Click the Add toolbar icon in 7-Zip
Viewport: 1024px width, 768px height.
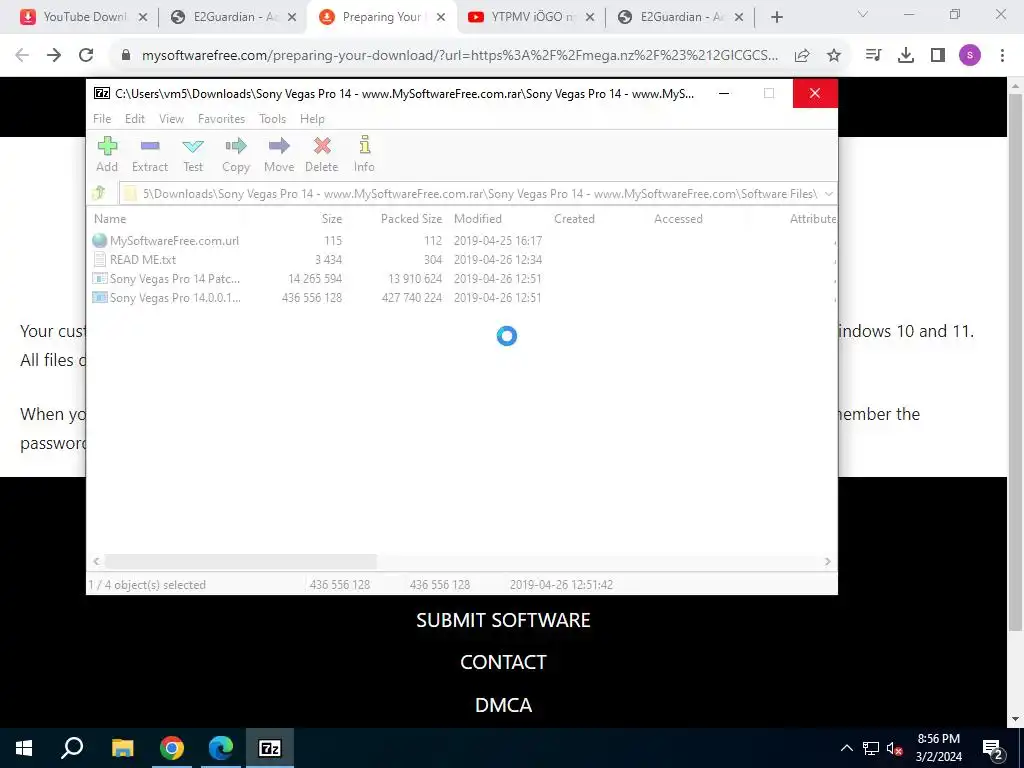[x=107, y=154]
